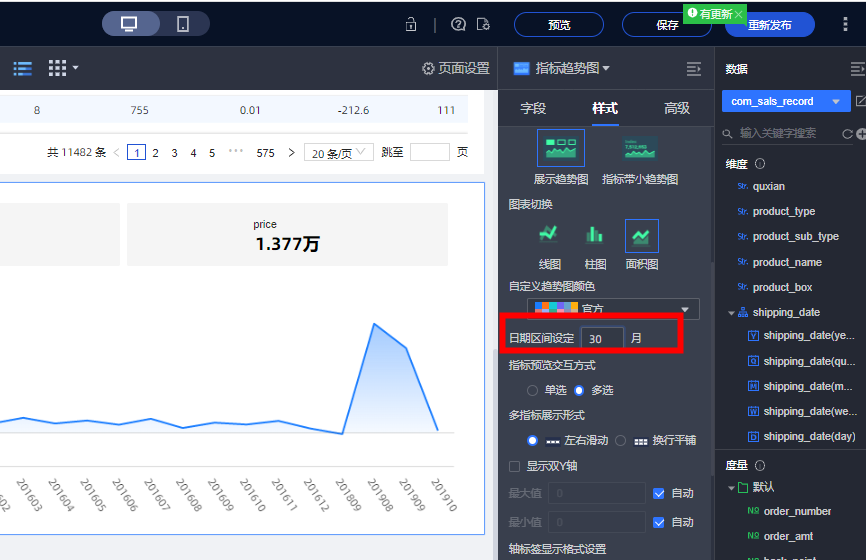Open the 官方 trend color palette dropdown
The width and height of the screenshot is (866, 560).
click(614, 309)
